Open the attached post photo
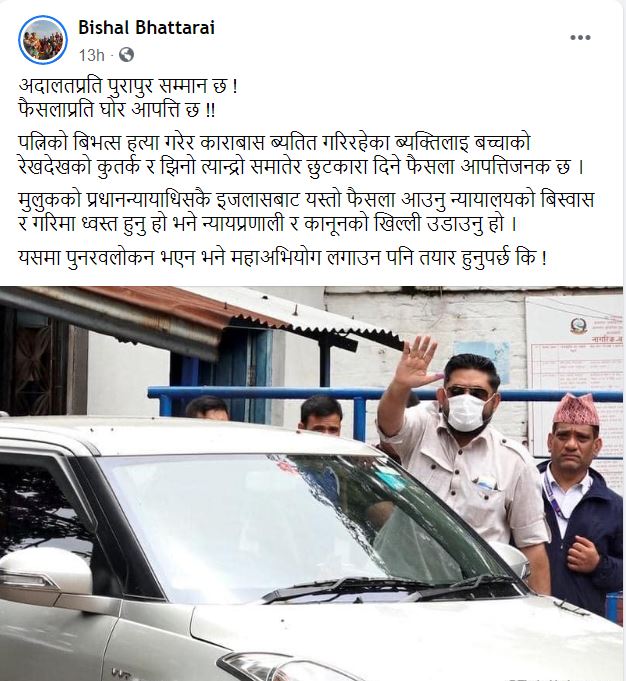 311,483
